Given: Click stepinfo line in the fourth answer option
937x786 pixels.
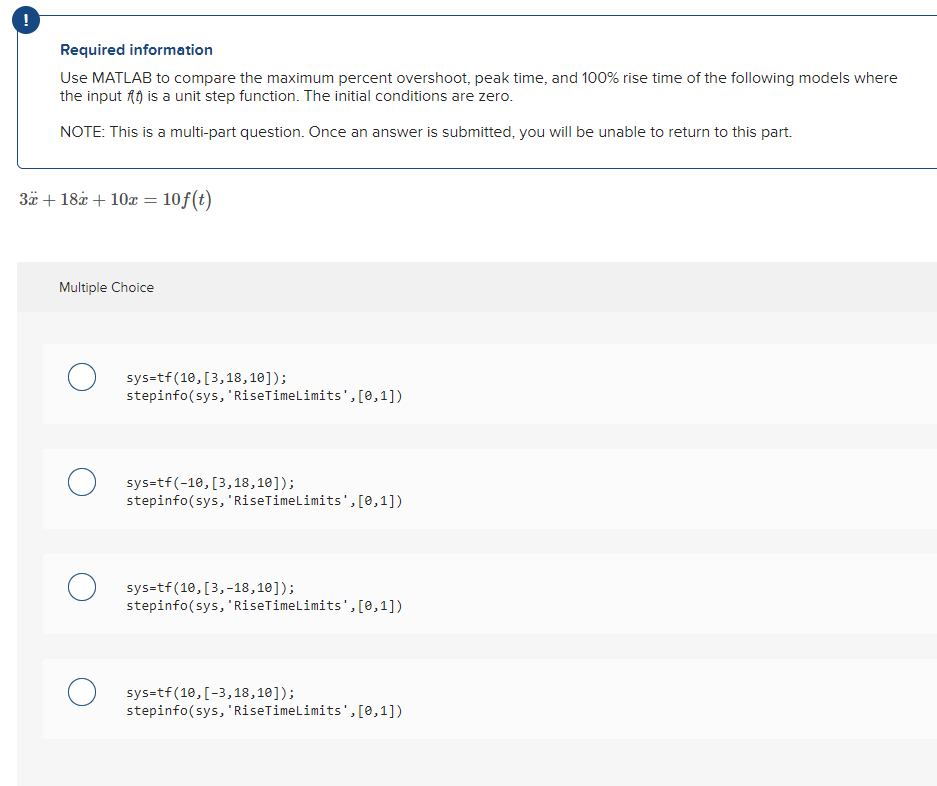Looking at the screenshot, I should click(x=264, y=711).
